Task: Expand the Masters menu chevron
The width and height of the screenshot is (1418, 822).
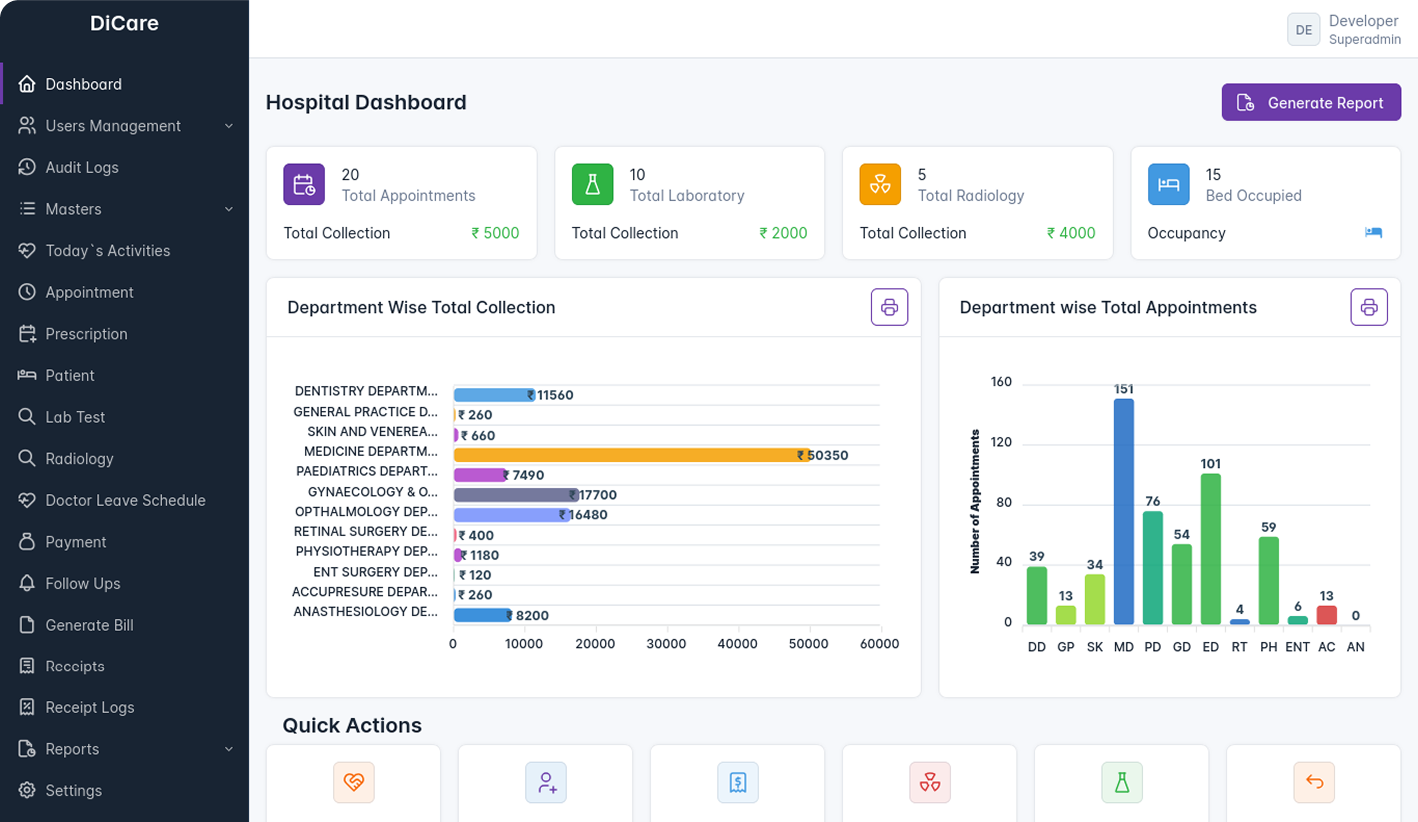Action: tap(228, 209)
